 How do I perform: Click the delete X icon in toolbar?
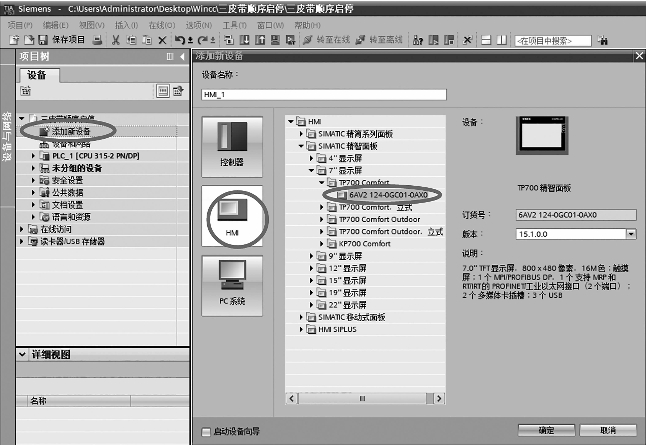click(x=163, y=40)
